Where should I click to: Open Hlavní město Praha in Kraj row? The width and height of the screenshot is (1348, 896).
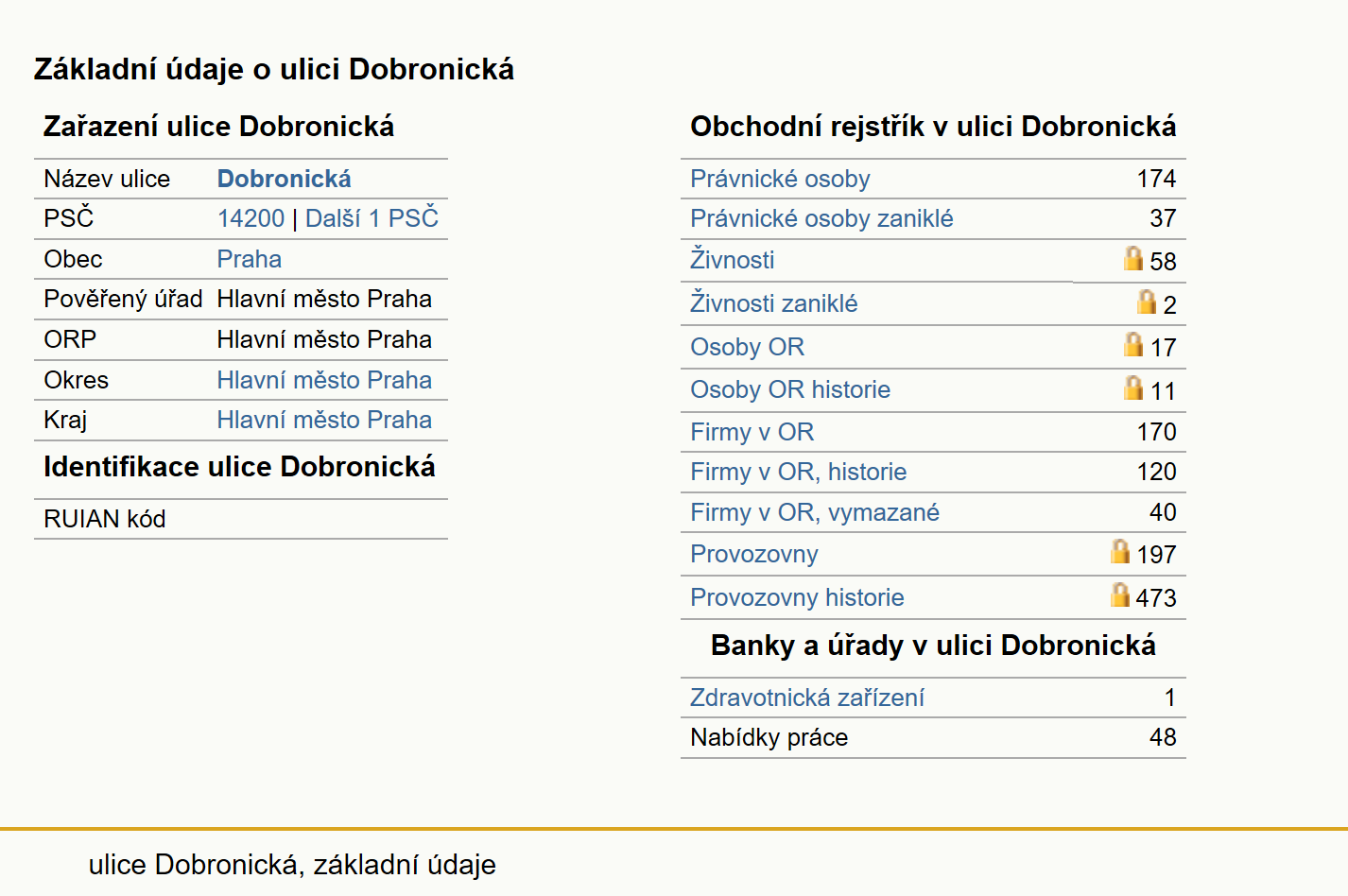(x=324, y=420)
